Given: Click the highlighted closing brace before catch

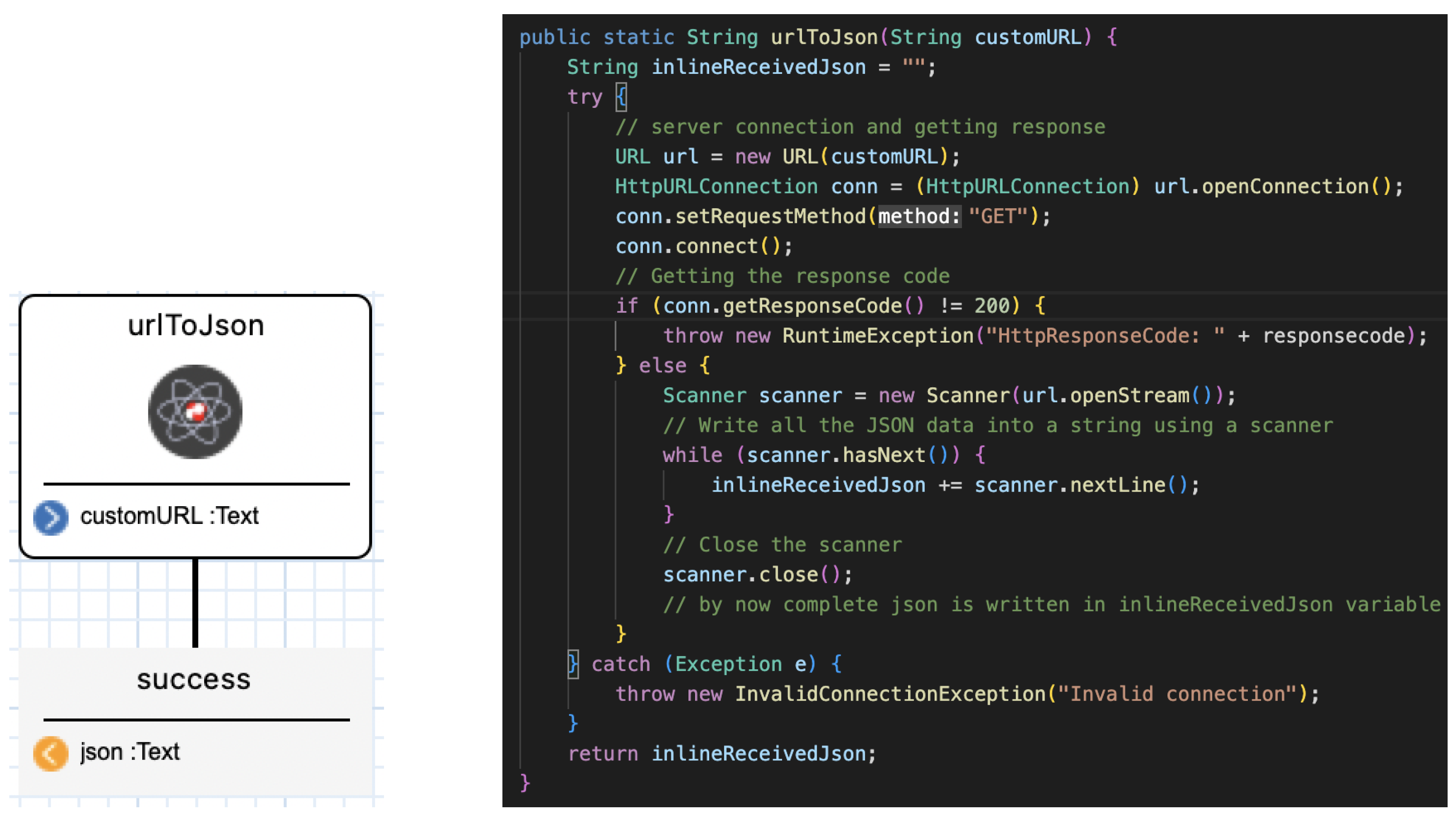Looking at the screenshot, I should click(x=573, y=664).
